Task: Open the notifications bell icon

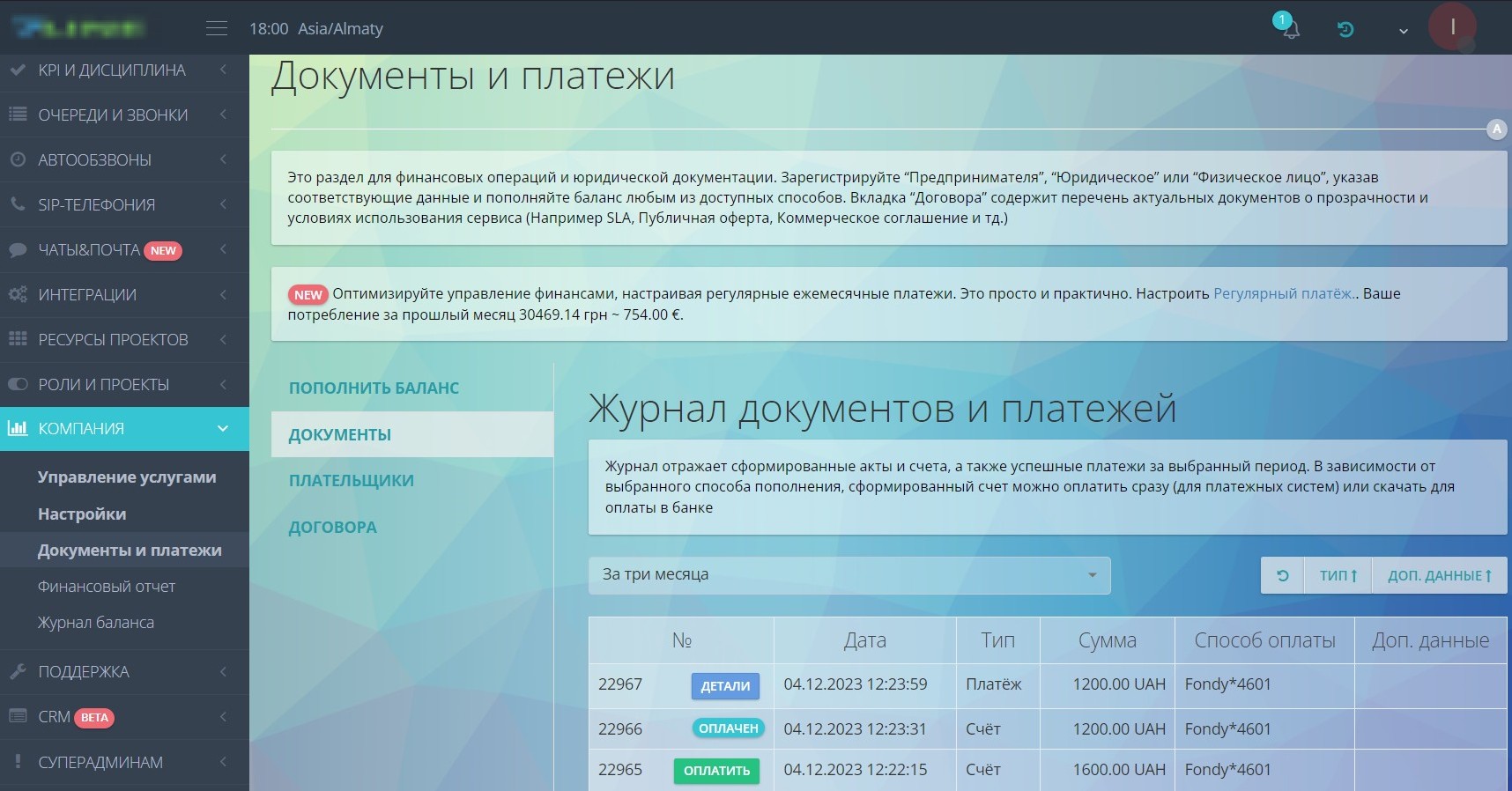Action: tap(1290, 28)
